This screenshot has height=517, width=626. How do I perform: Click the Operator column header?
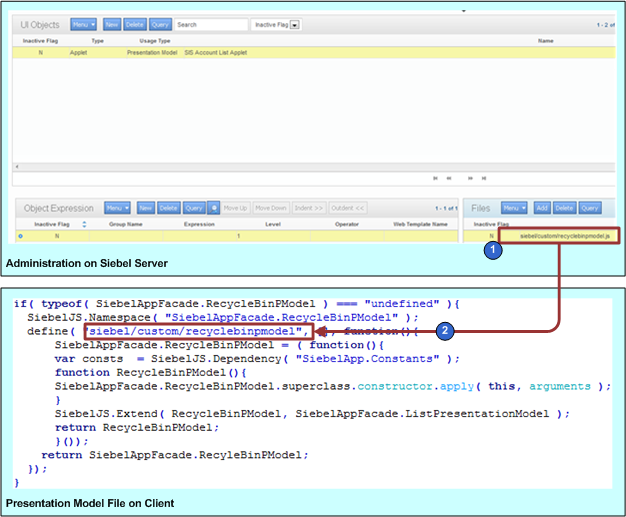coord(347,224)
